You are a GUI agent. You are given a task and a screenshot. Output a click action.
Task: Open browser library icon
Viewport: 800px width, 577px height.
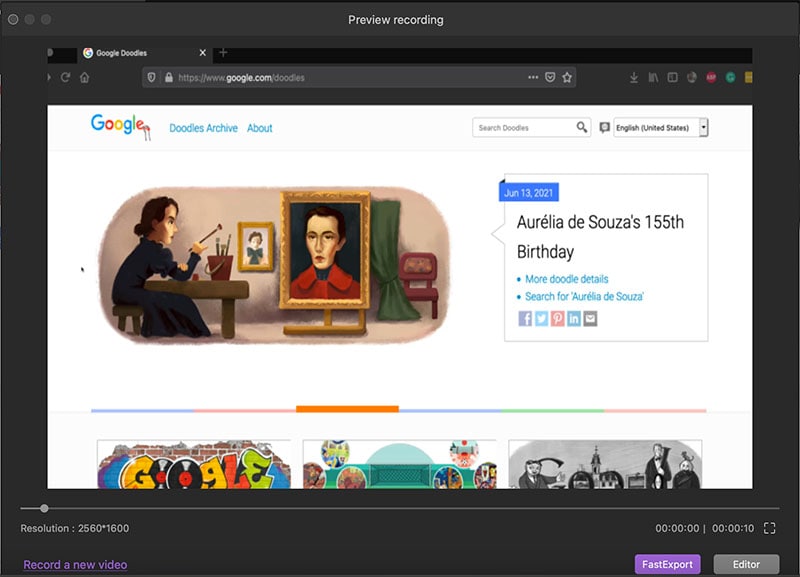[x=653, y=78]
